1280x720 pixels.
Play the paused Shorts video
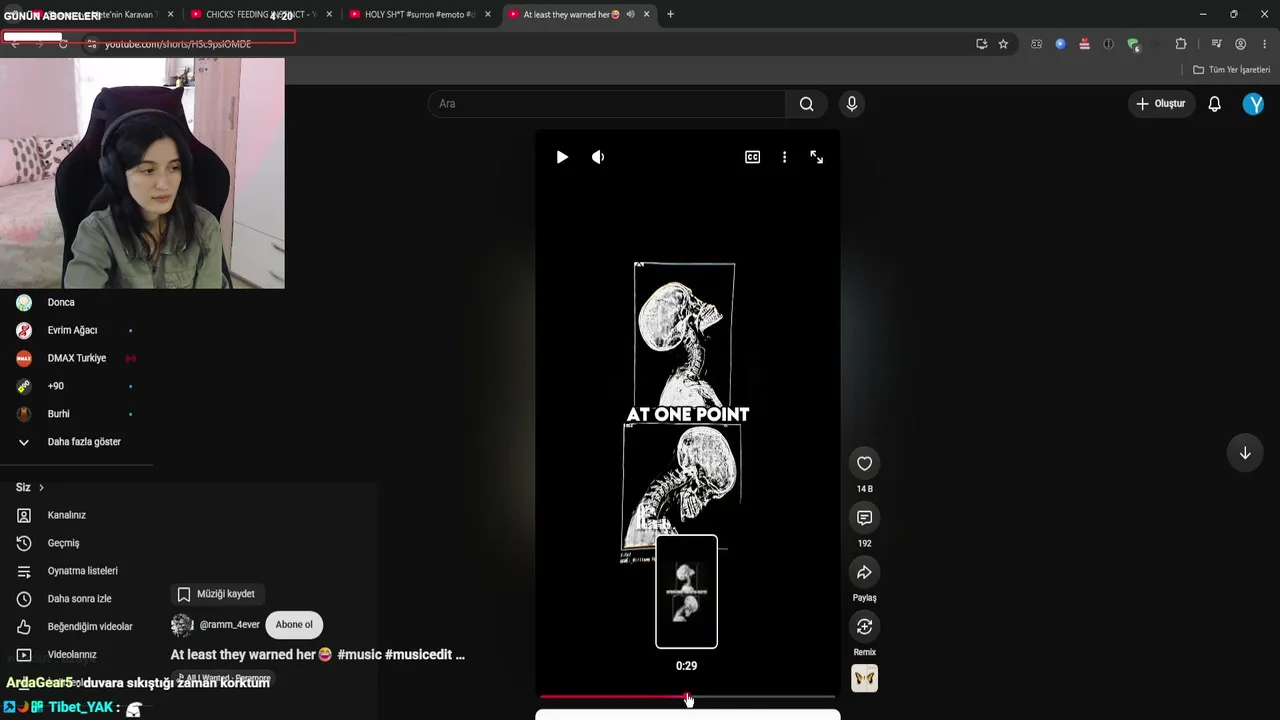(x=562, y=157)
